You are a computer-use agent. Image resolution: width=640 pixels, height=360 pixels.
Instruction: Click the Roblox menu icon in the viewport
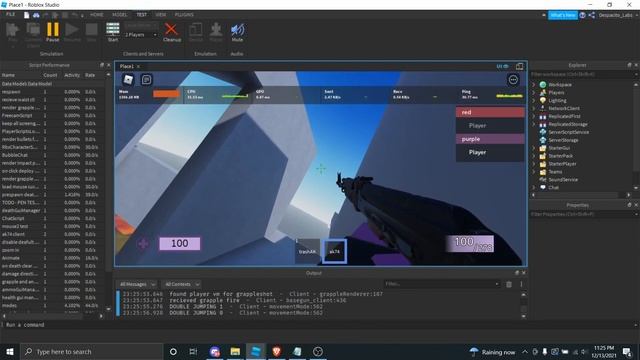coord(128,80)
